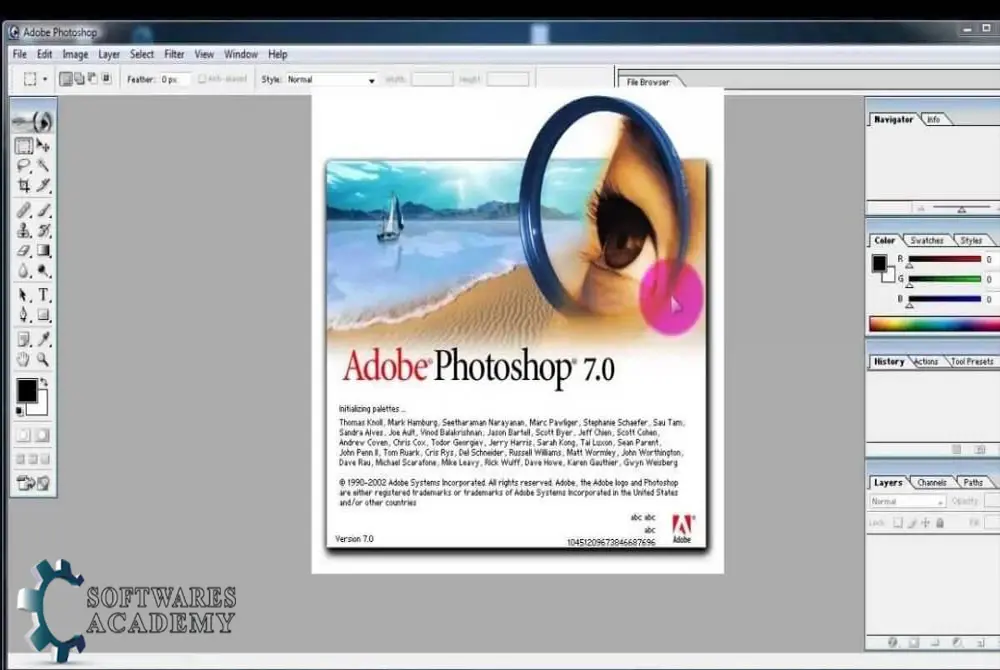Select the History Brush tool

click(43, 230)
